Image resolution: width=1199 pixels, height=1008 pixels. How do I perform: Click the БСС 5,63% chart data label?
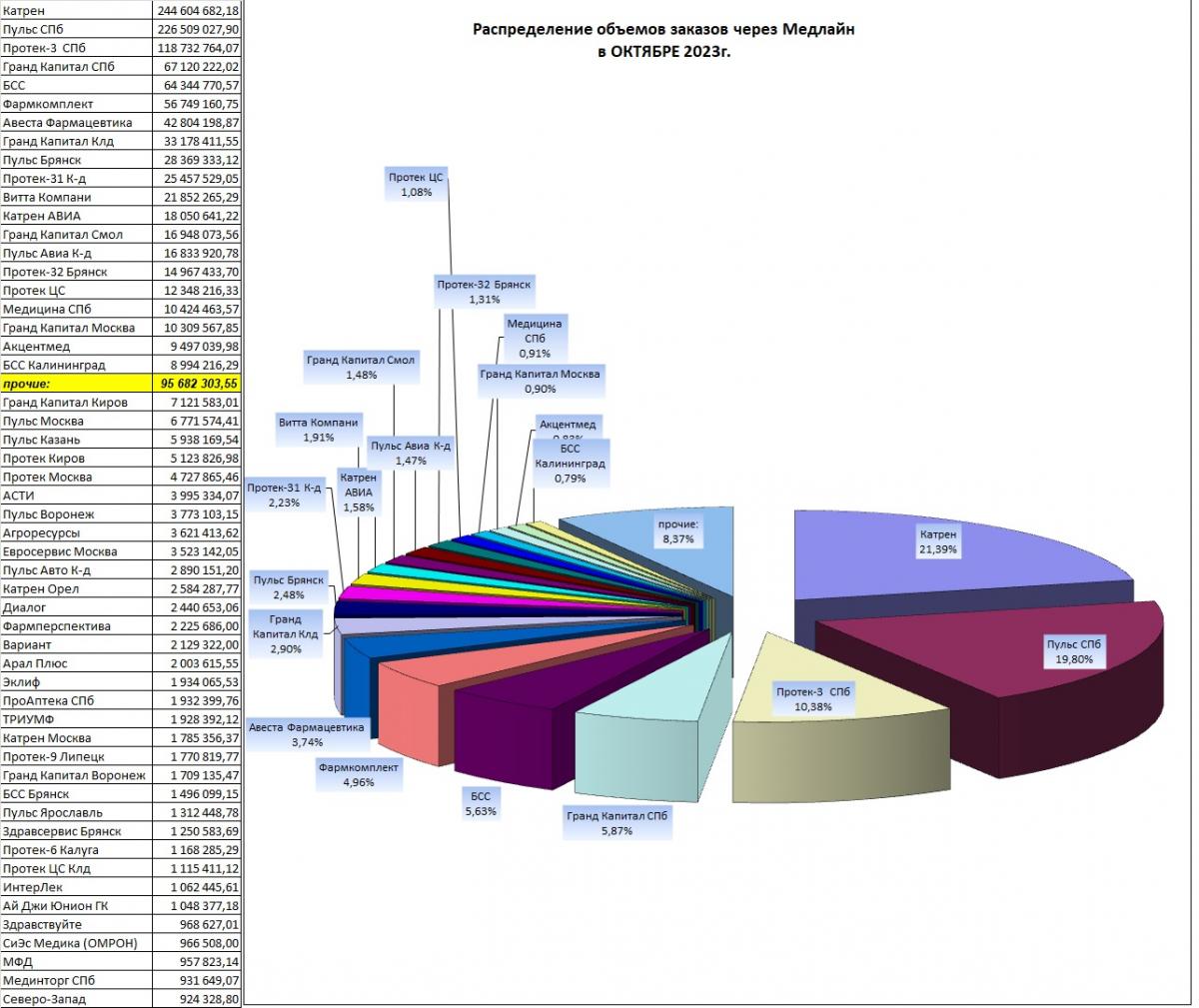click(x=480, y=803)
